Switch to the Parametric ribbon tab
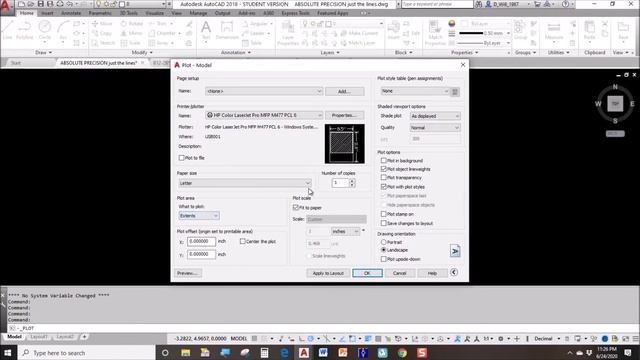Image resolution: width=640 pixels, height=360 pixels. click(100, 13)
